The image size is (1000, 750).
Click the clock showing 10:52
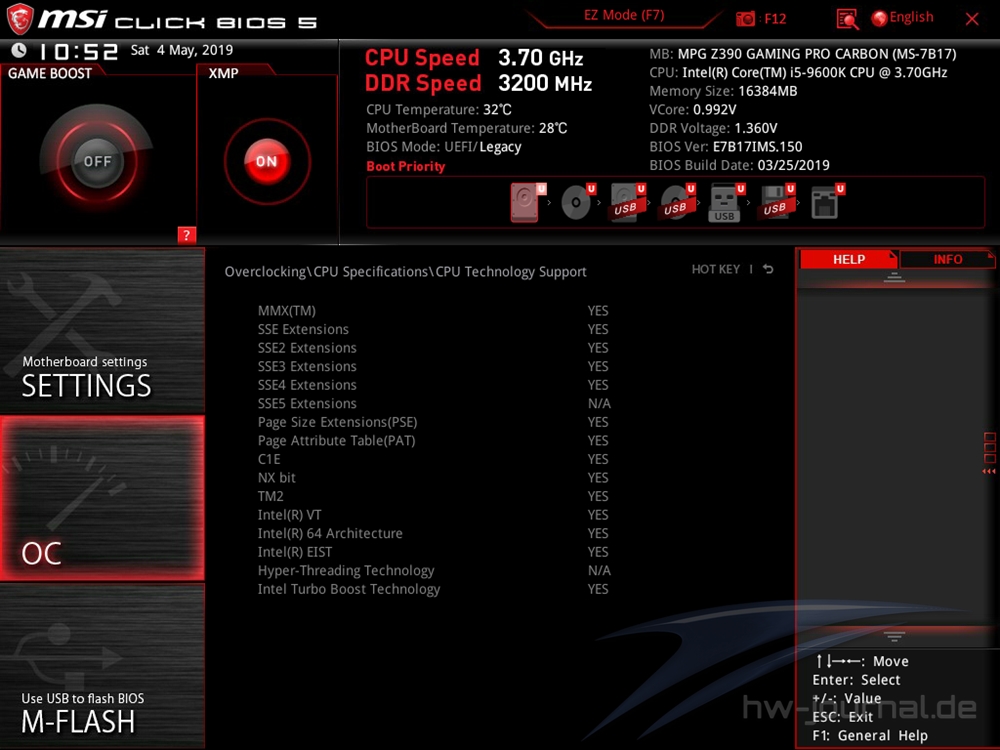point(78,51)
